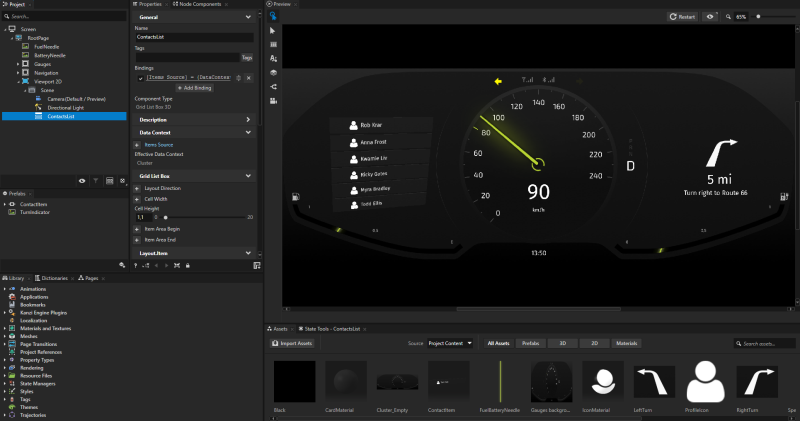Click the filter icon in Project panel
800x421 pixels.
tap(96, 181)
